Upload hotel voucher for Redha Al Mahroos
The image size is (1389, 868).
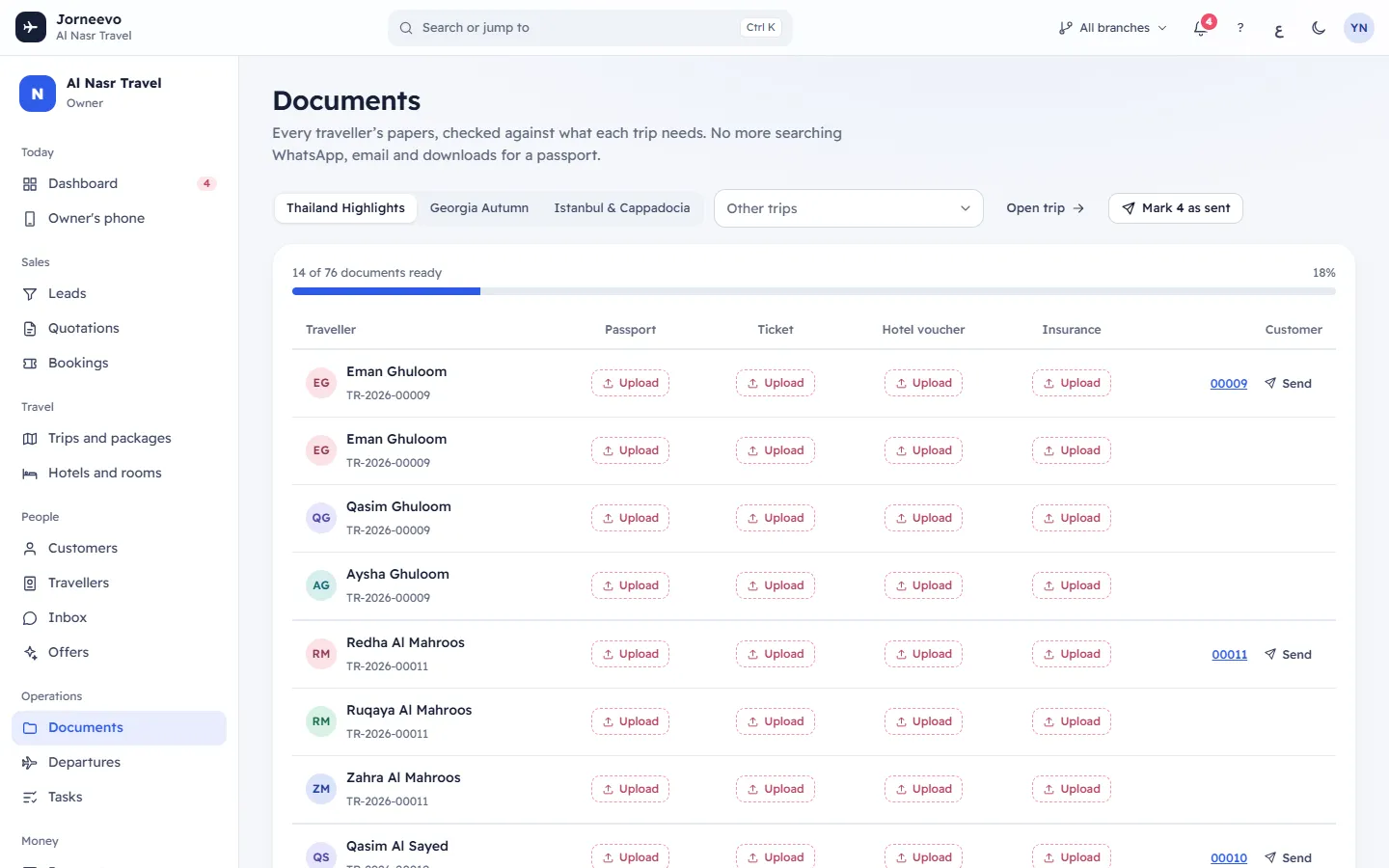pyautogui.click(x=924, y=654)
